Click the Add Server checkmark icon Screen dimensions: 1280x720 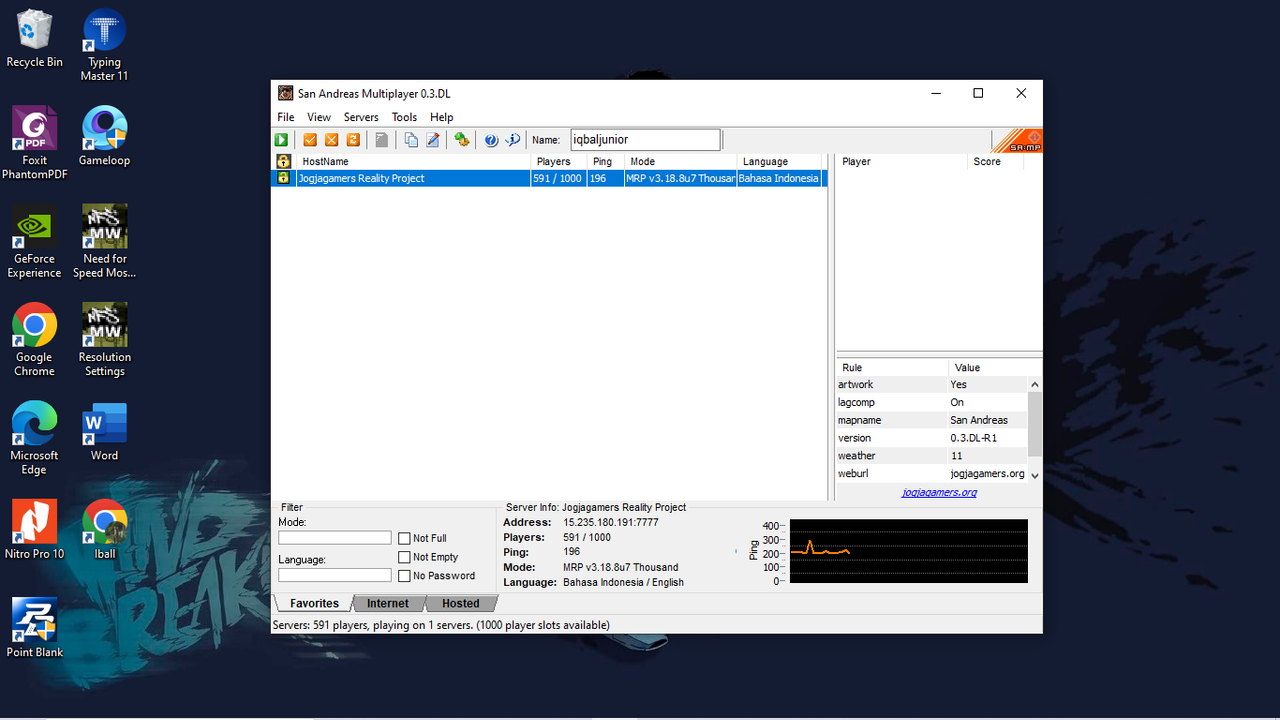coord(310,140)
